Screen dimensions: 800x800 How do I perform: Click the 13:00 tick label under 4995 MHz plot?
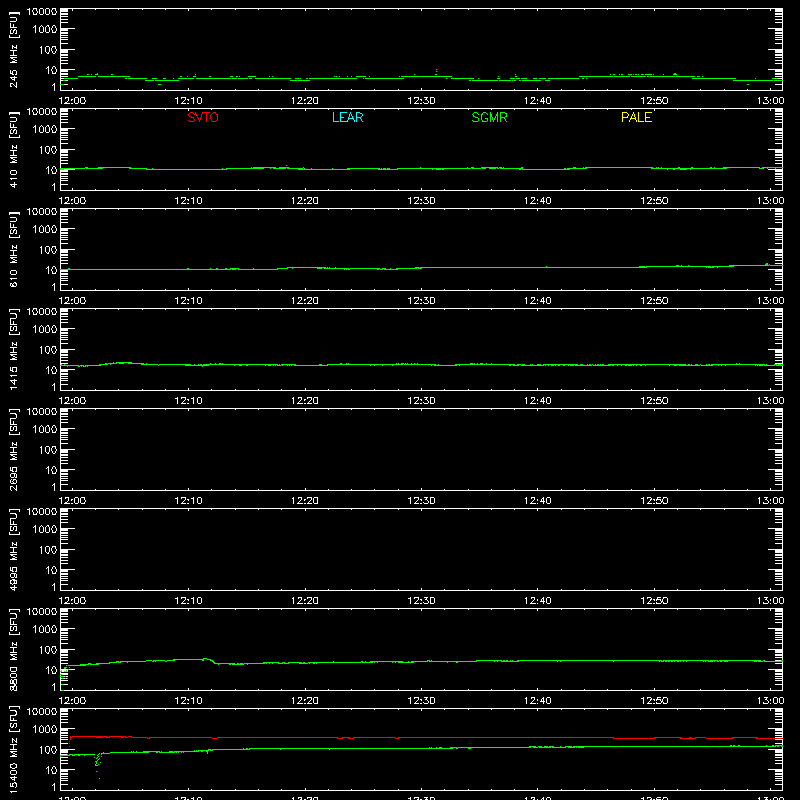[770, 601]
